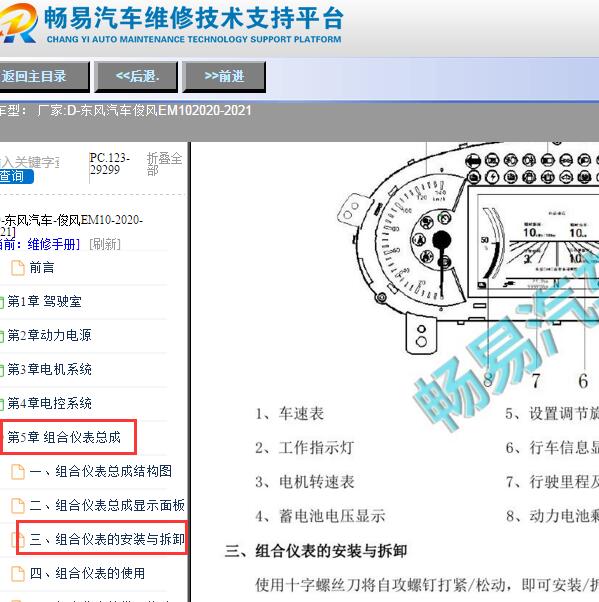Expand 第4章电控系统 chapter
The image size is (599, 602).
pyautogui.click(x=49, y=403)
